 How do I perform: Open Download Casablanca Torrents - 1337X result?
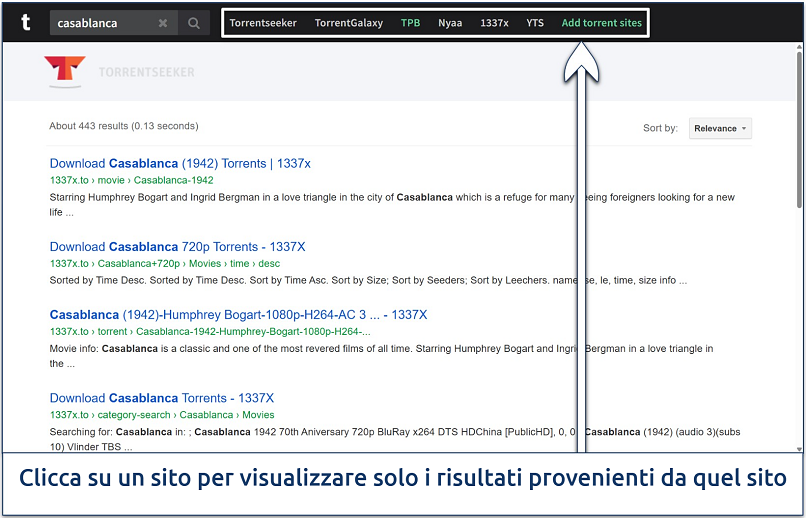point(161,398)
